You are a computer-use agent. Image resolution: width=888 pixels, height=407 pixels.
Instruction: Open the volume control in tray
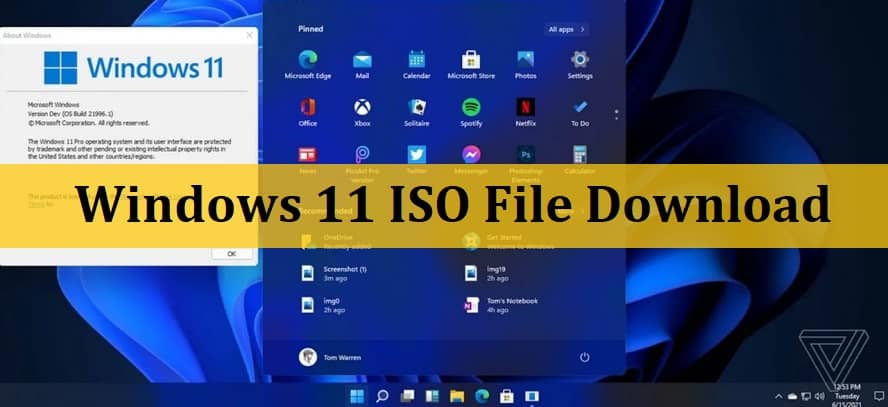819,396
